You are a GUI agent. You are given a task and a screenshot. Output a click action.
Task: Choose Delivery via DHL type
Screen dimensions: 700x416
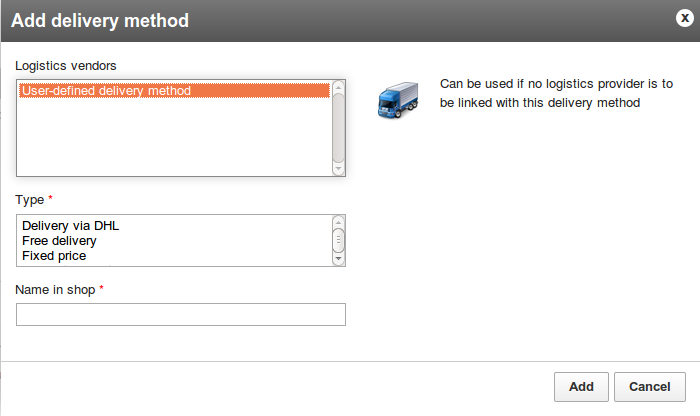[x=70, y=226]
